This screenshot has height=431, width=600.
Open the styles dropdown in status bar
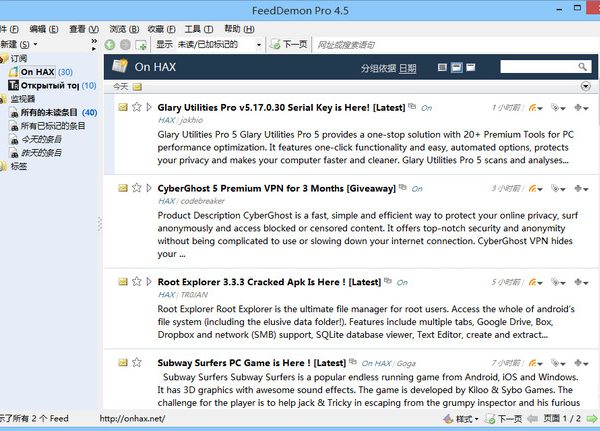pyautogui.click(x=462, y=419)
